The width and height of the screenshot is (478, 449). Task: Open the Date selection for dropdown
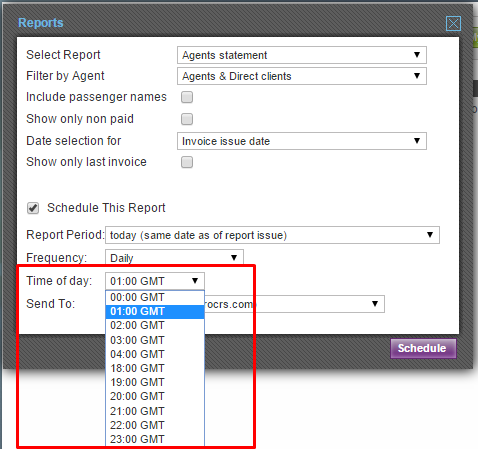click(302, 141)
